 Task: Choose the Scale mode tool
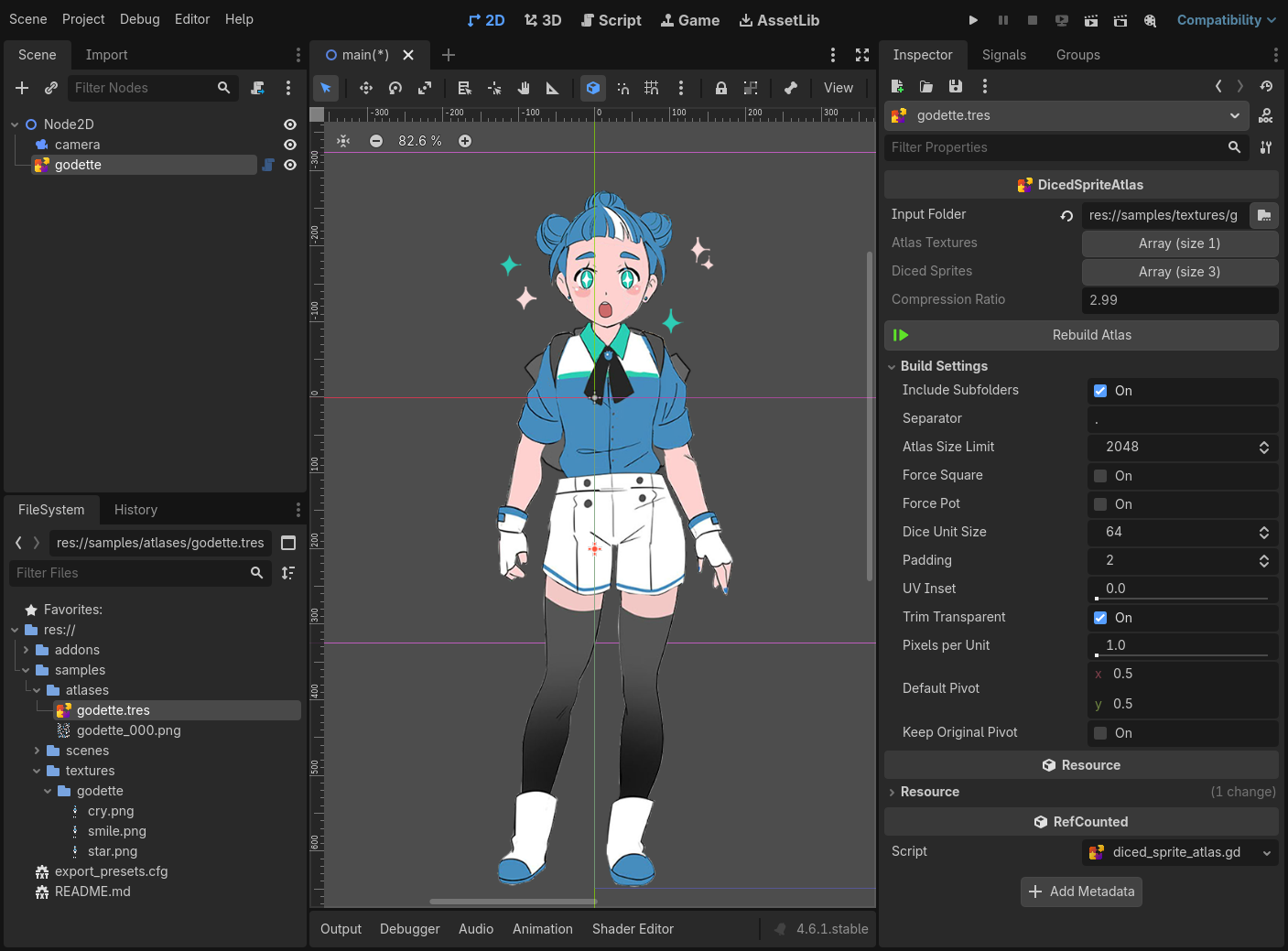[425, 88]
